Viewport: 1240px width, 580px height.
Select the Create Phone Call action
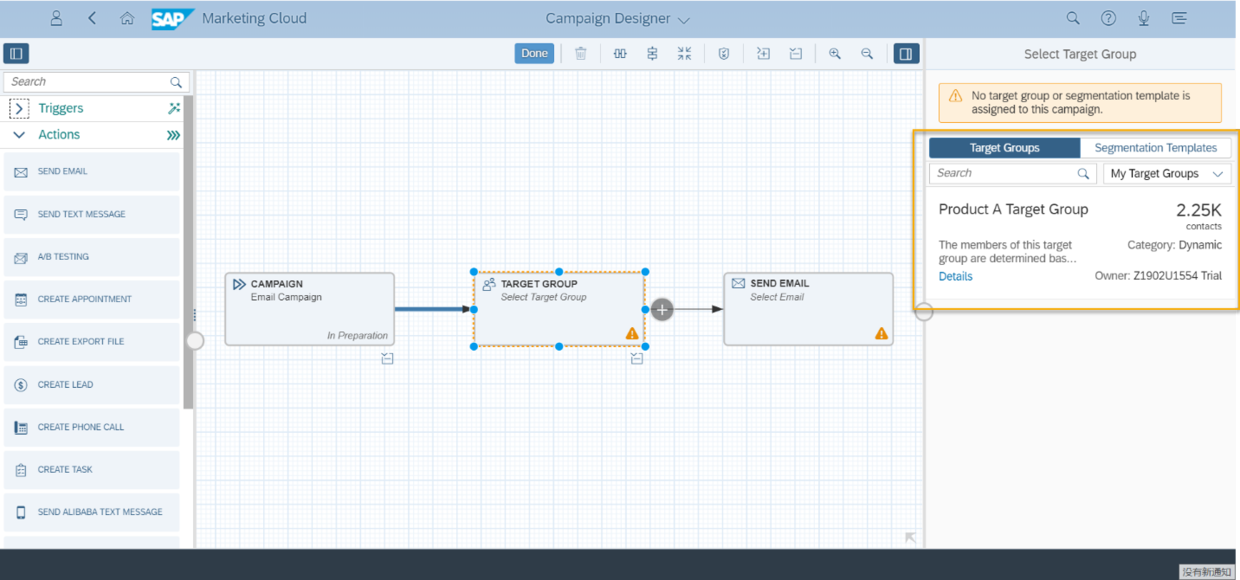click(x=92, y=427)
